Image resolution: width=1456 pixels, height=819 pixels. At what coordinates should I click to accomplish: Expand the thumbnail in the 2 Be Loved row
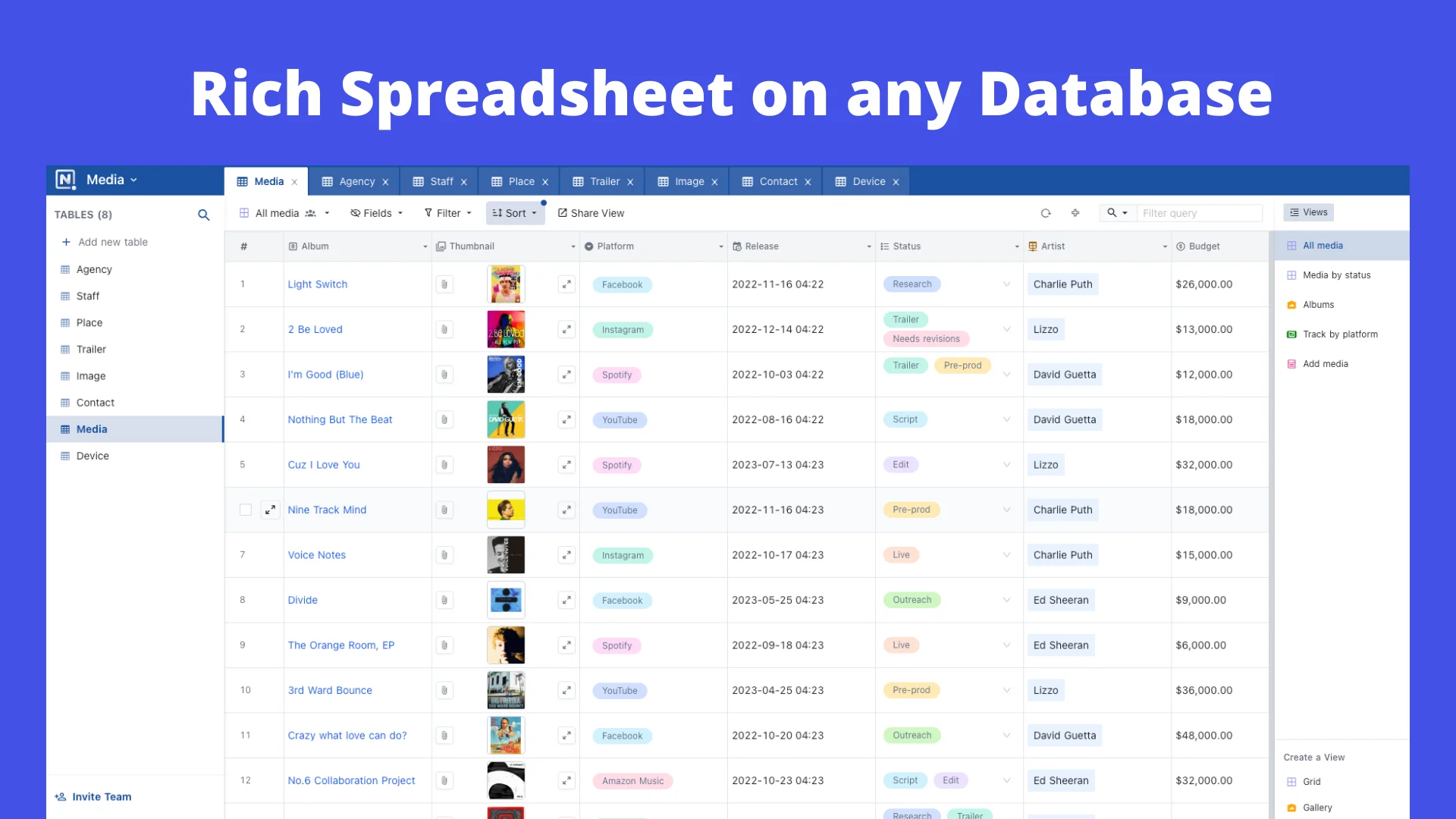566,329
